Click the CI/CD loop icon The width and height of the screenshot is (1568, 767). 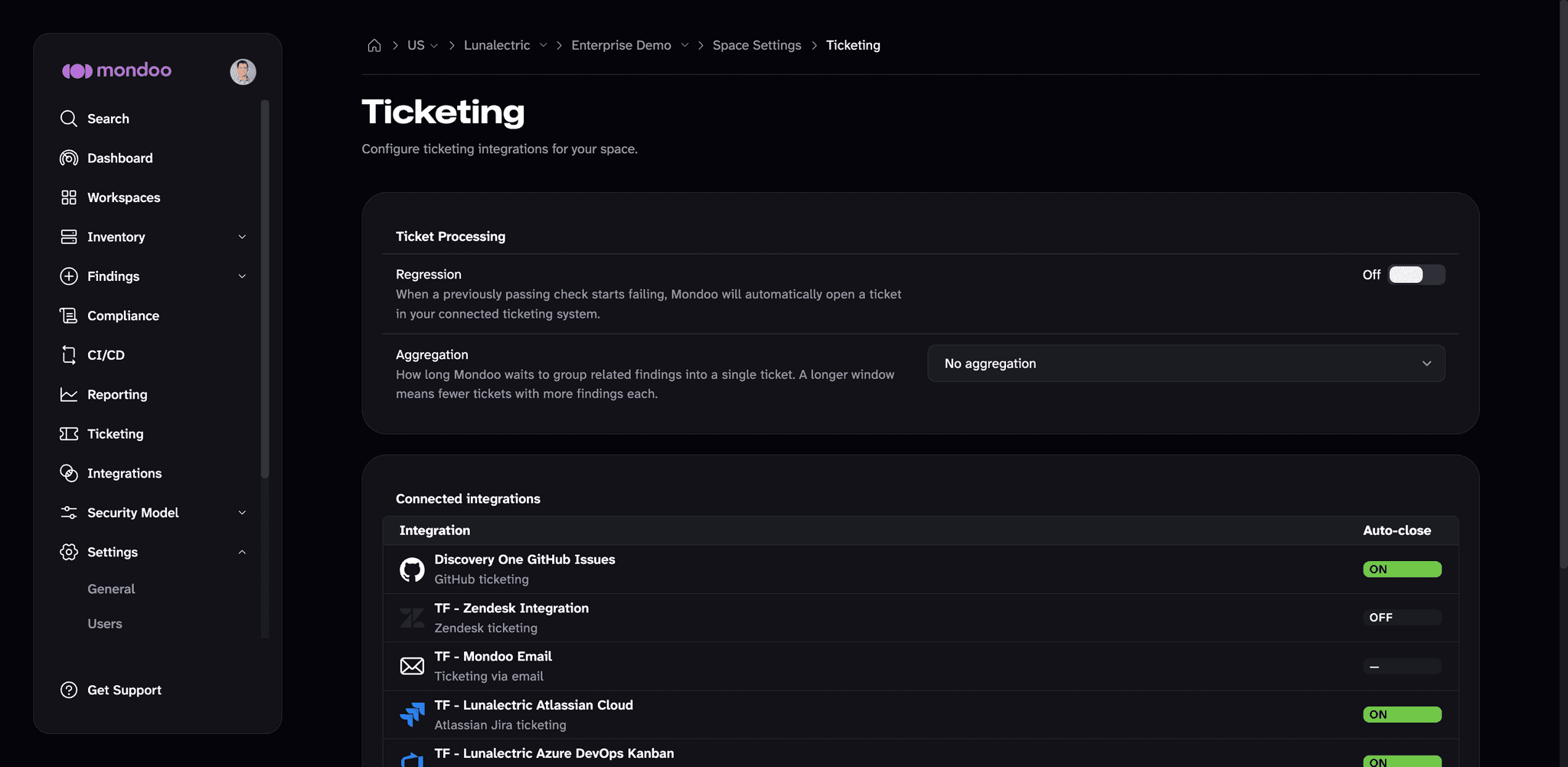click(x=69, y=355)
